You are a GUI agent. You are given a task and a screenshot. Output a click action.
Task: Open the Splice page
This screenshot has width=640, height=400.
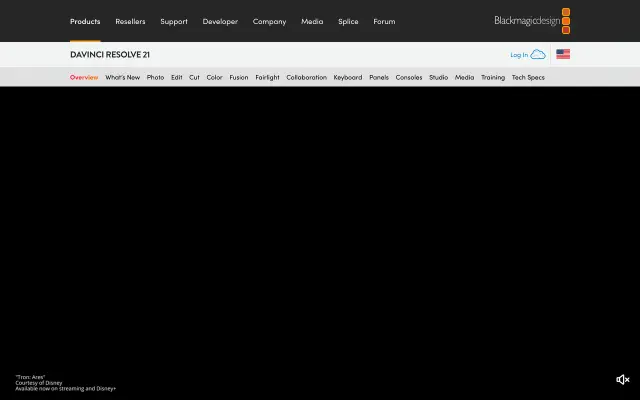click(x=348, y=21)
